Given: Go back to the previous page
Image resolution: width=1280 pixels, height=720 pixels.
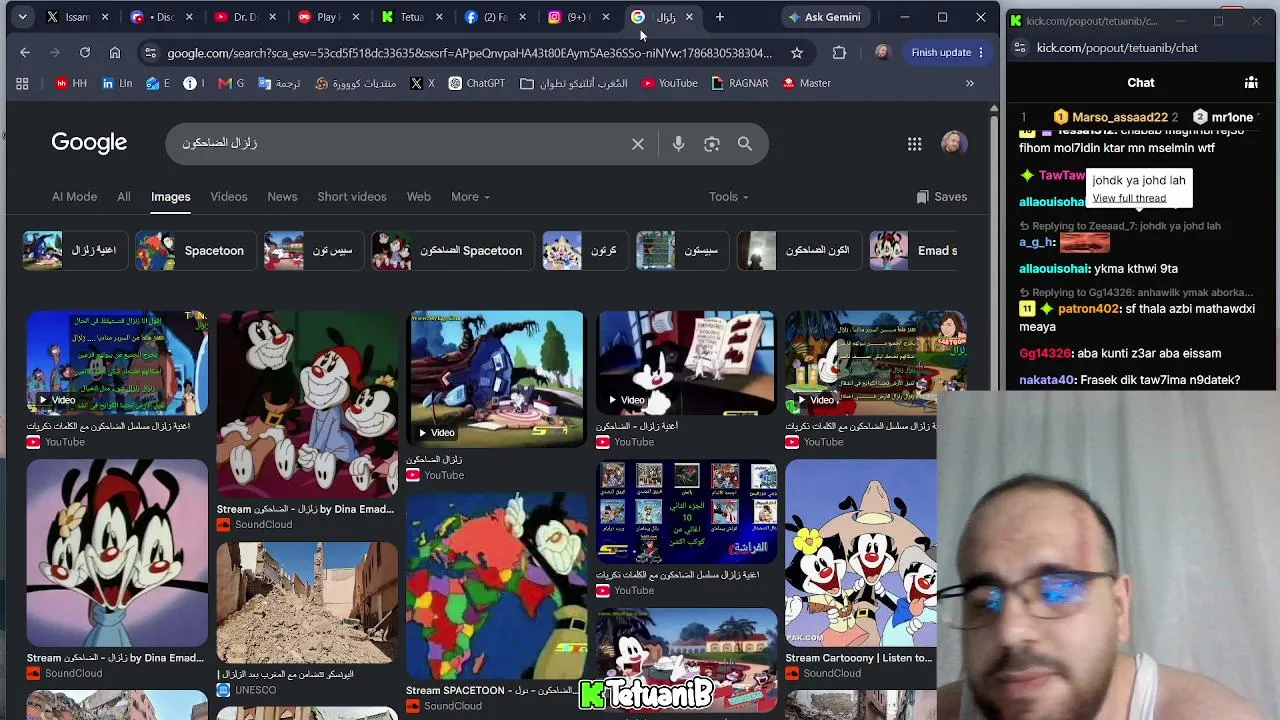Looking at the screenshot, I should 25,52.
